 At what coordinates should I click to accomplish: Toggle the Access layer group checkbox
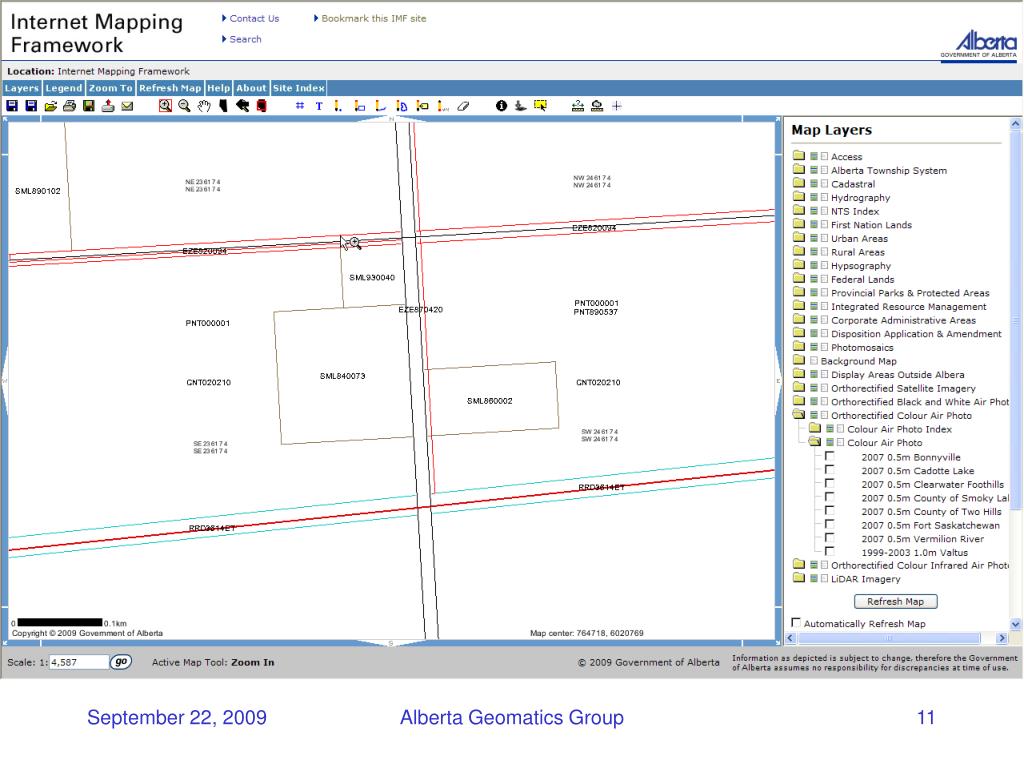pyautogui.click(x=824, y=157)
